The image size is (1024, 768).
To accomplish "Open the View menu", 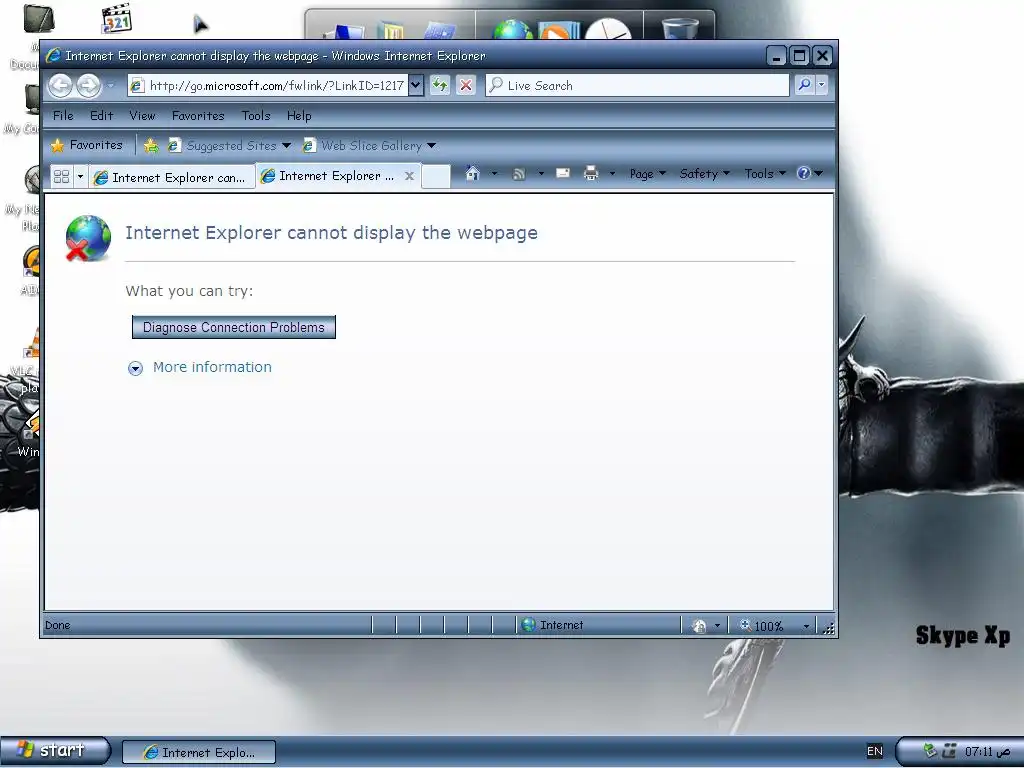I will tap(142, 116).
